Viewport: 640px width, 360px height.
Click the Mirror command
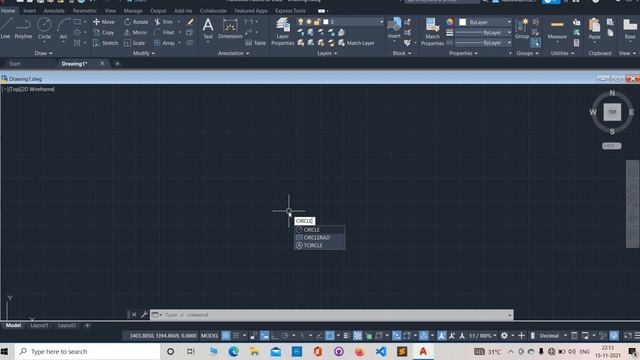(x=136, y=32)
